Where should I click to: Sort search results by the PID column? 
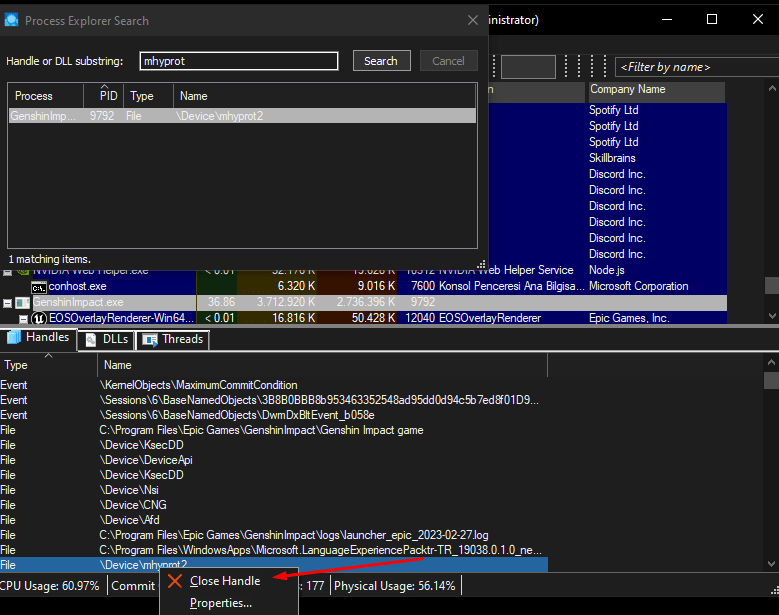point(103,95)
